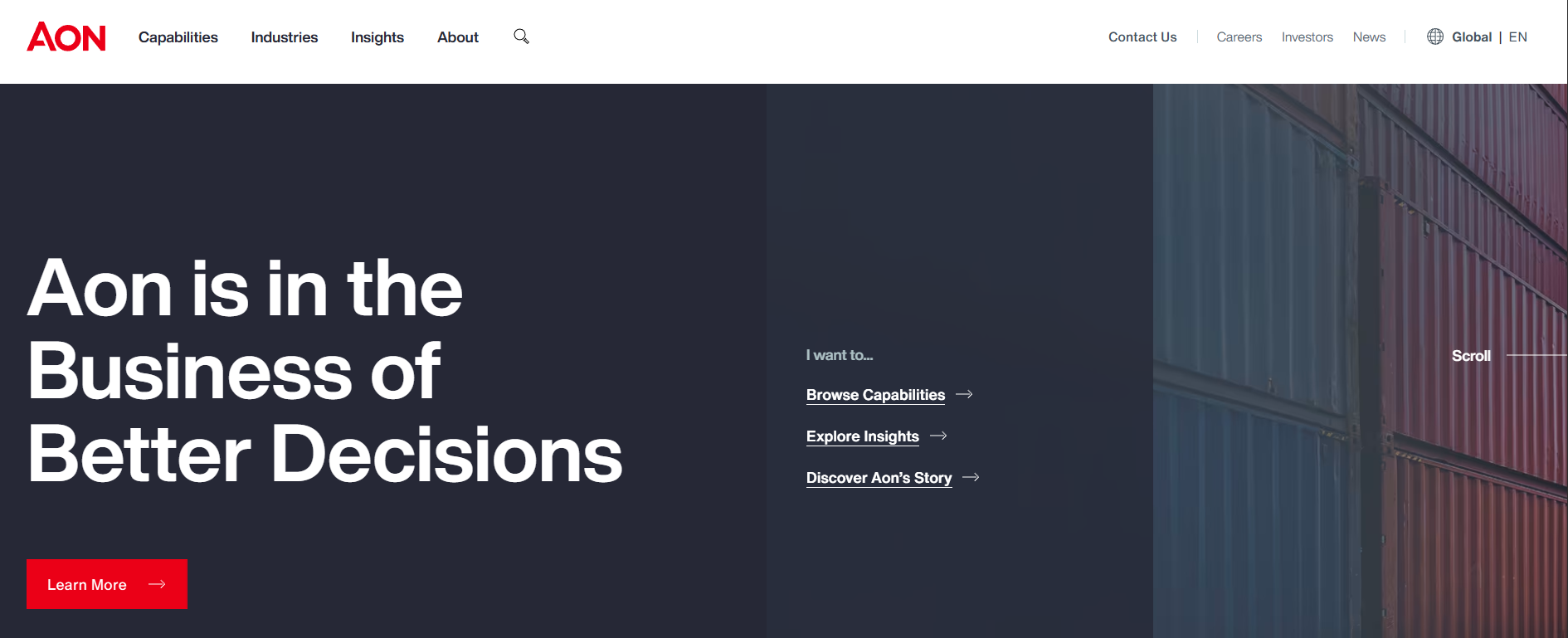The width and height of the screenshot is (1568, 638).
Task: Open the search magnifier icon
Action: pos(521,37)
